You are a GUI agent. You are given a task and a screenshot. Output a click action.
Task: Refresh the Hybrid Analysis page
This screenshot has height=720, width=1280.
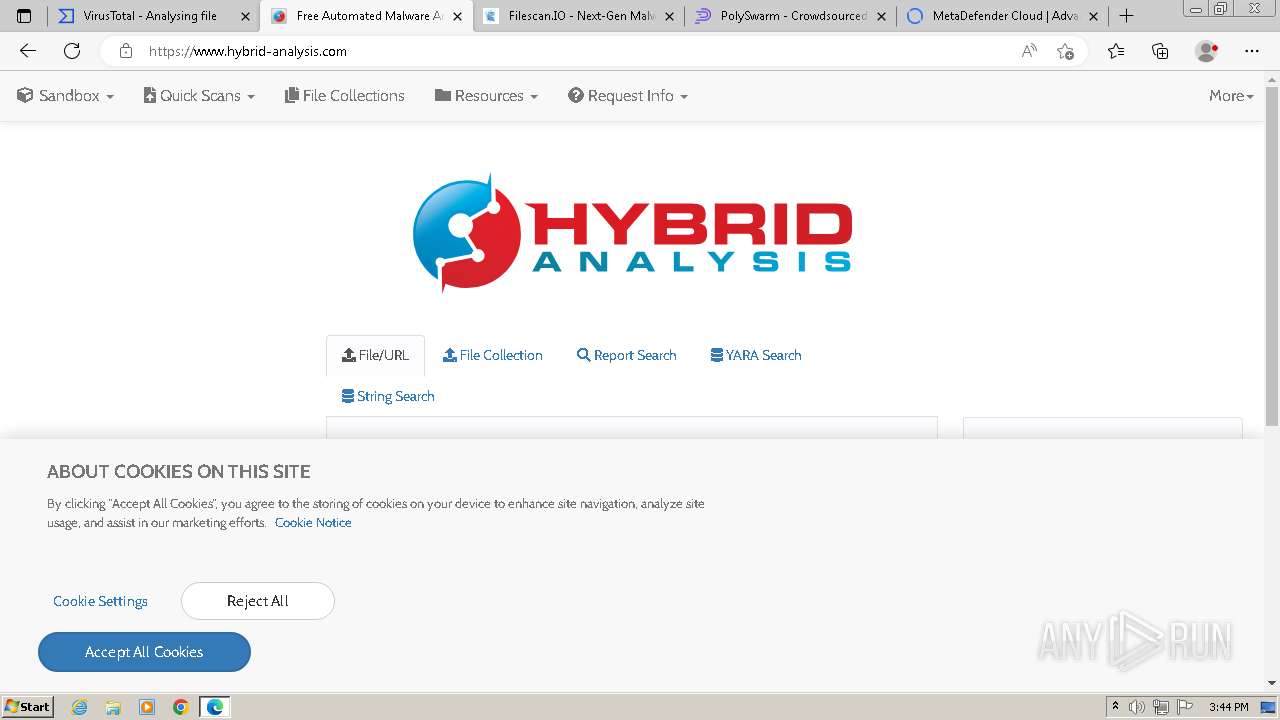pyautogui.click(x=72, y=51)
